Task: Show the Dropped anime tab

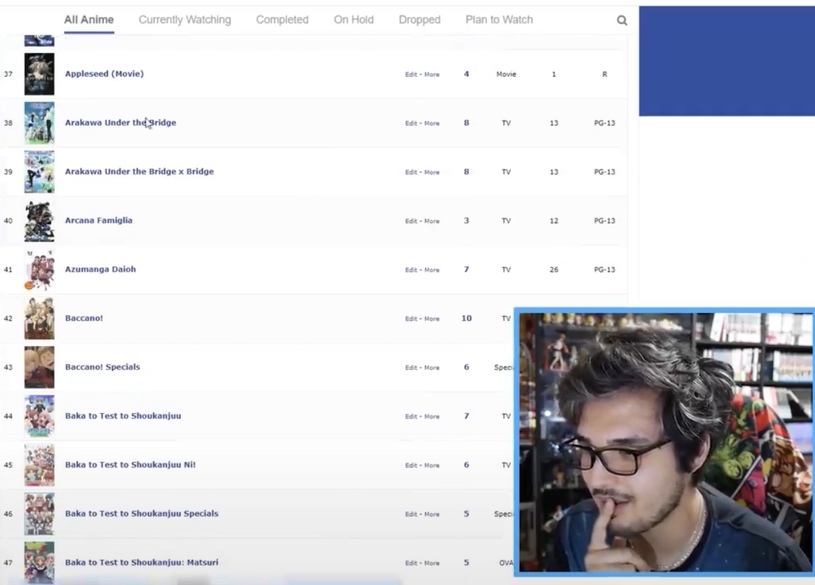Action: coord(419,20)
